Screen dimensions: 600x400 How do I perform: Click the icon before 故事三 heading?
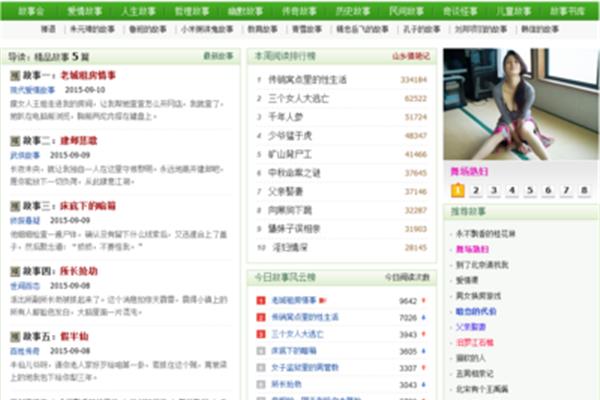15,206
